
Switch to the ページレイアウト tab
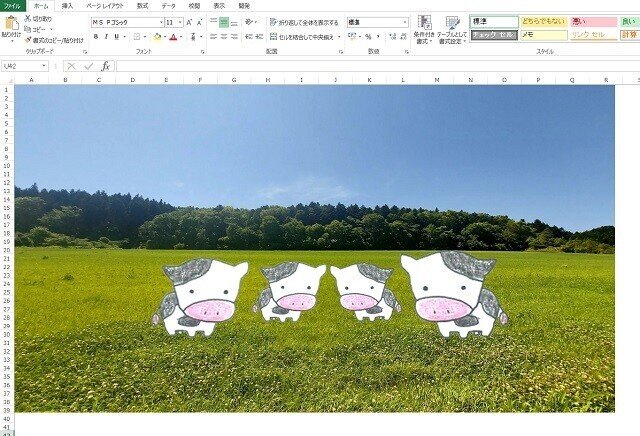click(x=104, y=6)
